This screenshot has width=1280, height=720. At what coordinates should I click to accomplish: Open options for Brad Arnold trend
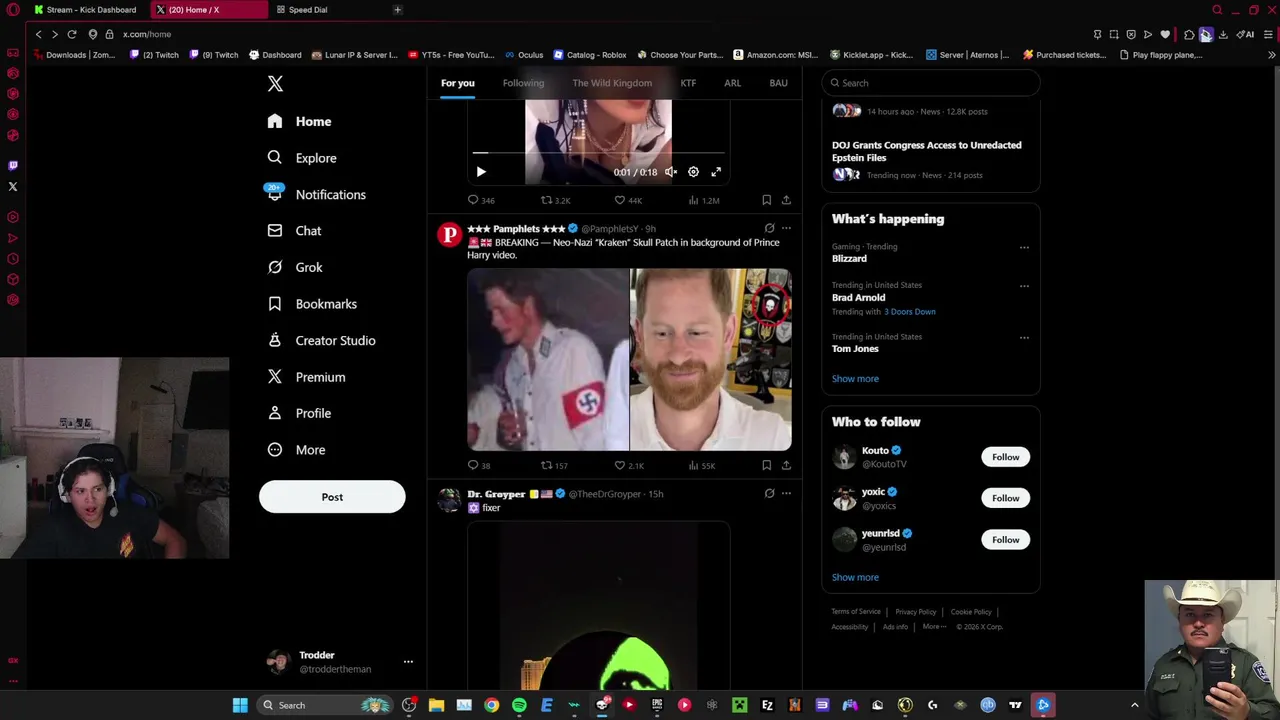[1024, 286]
